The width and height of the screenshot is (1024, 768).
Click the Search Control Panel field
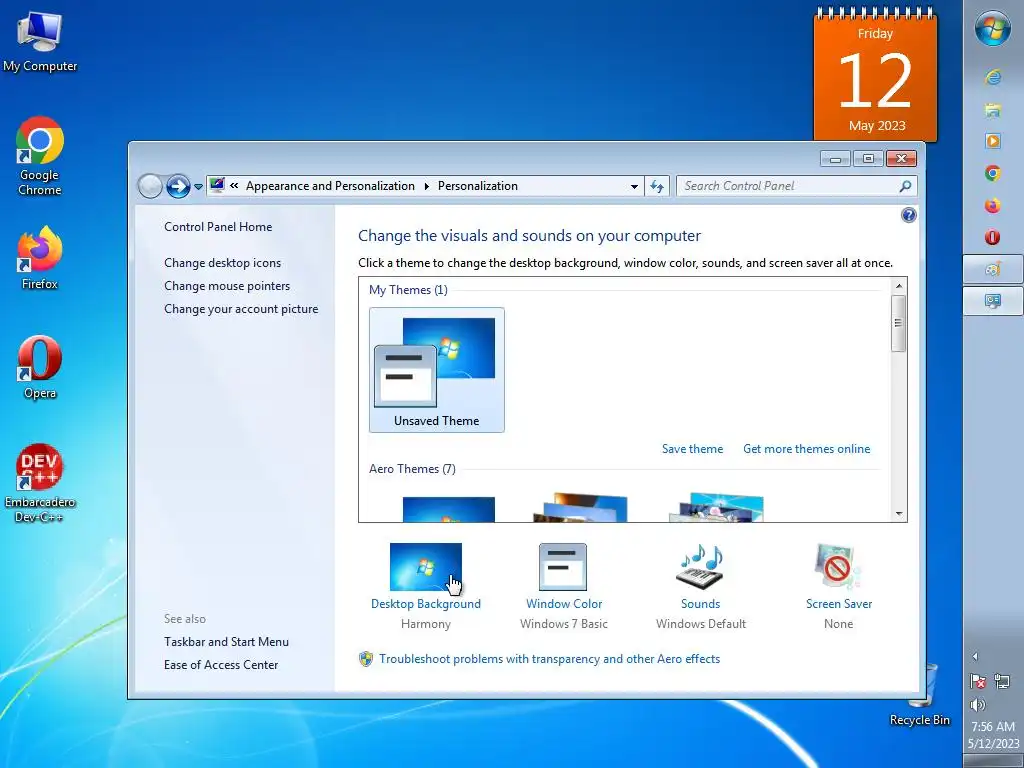[x=789, y=186]
